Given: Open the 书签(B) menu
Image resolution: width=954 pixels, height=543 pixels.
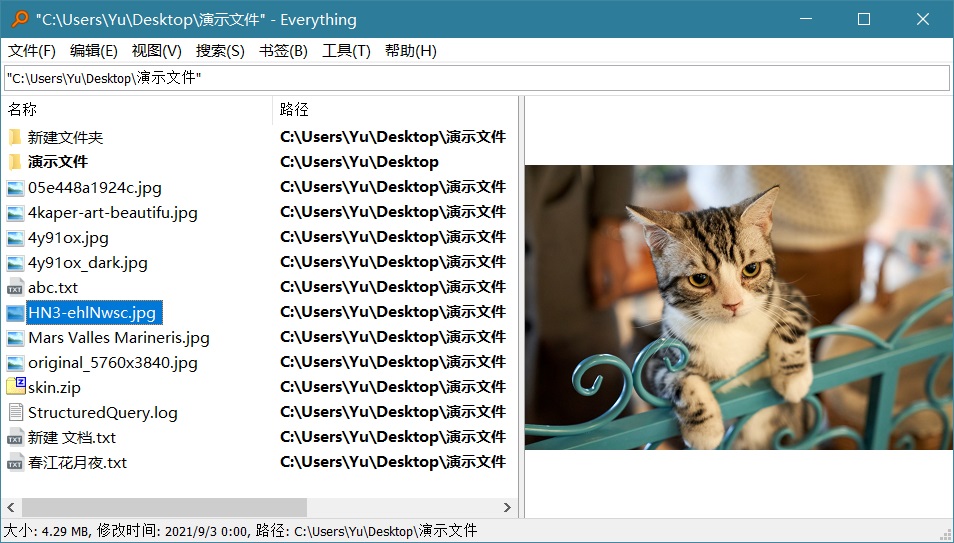Looking at the screenshot, I should pyautogui.click(x=283, y=51).
